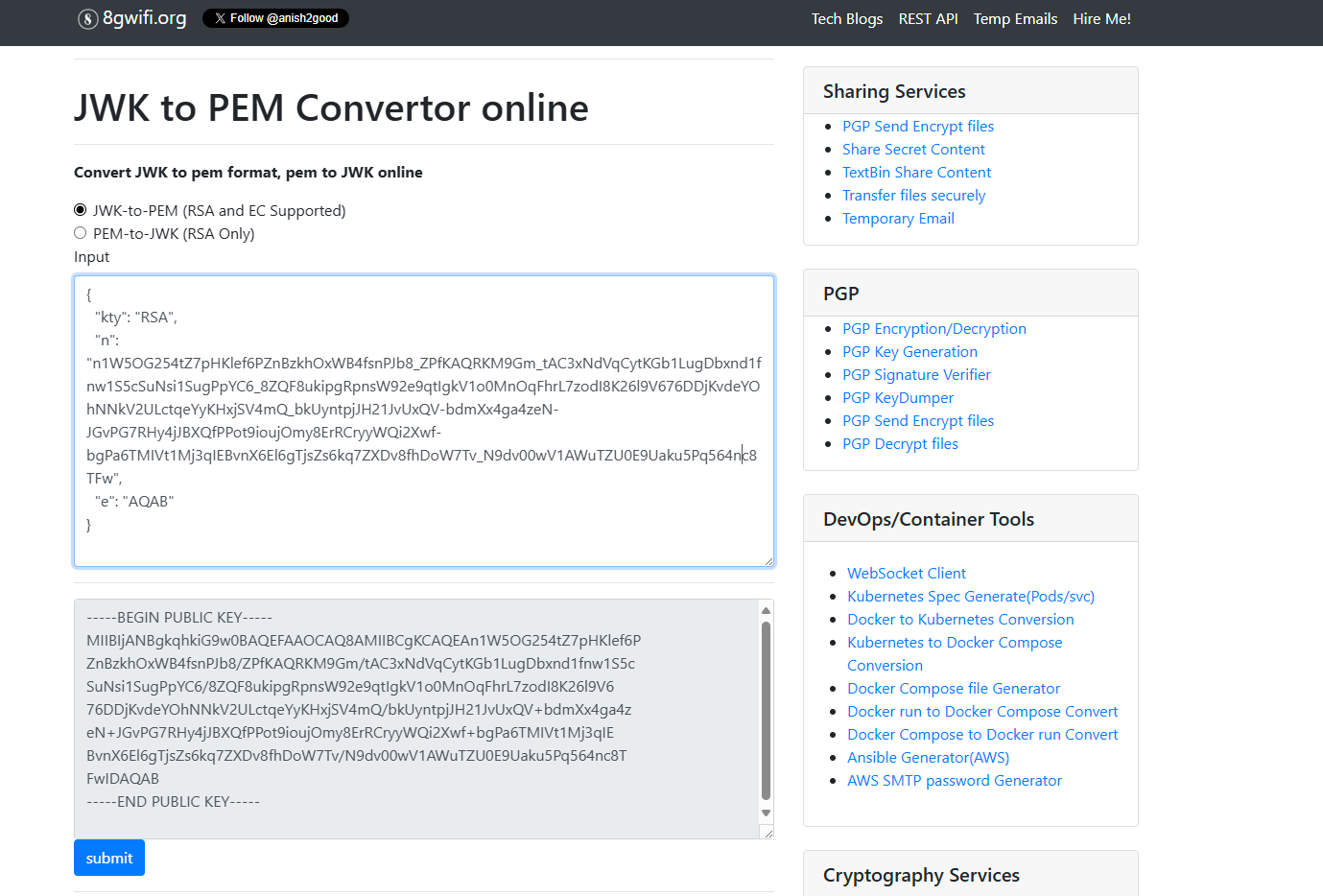Open the Share Secret Content link
The width and height of the screenshot is (1323, 896).
pyautogui.click(x=913, y=150)
